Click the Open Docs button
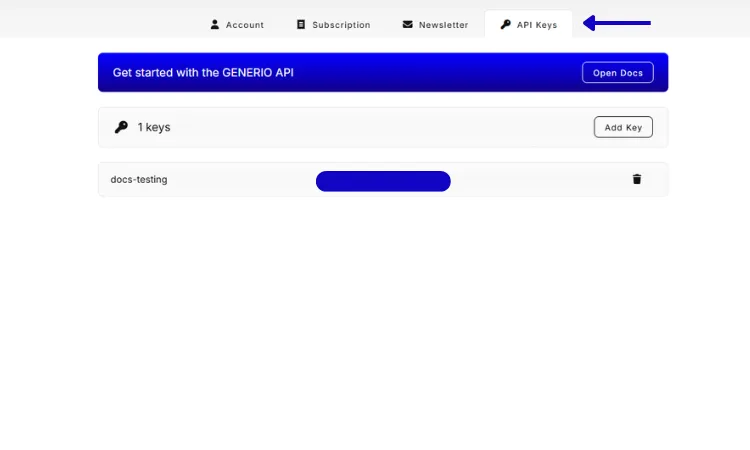The image size is (750, 450). point(618,73)
